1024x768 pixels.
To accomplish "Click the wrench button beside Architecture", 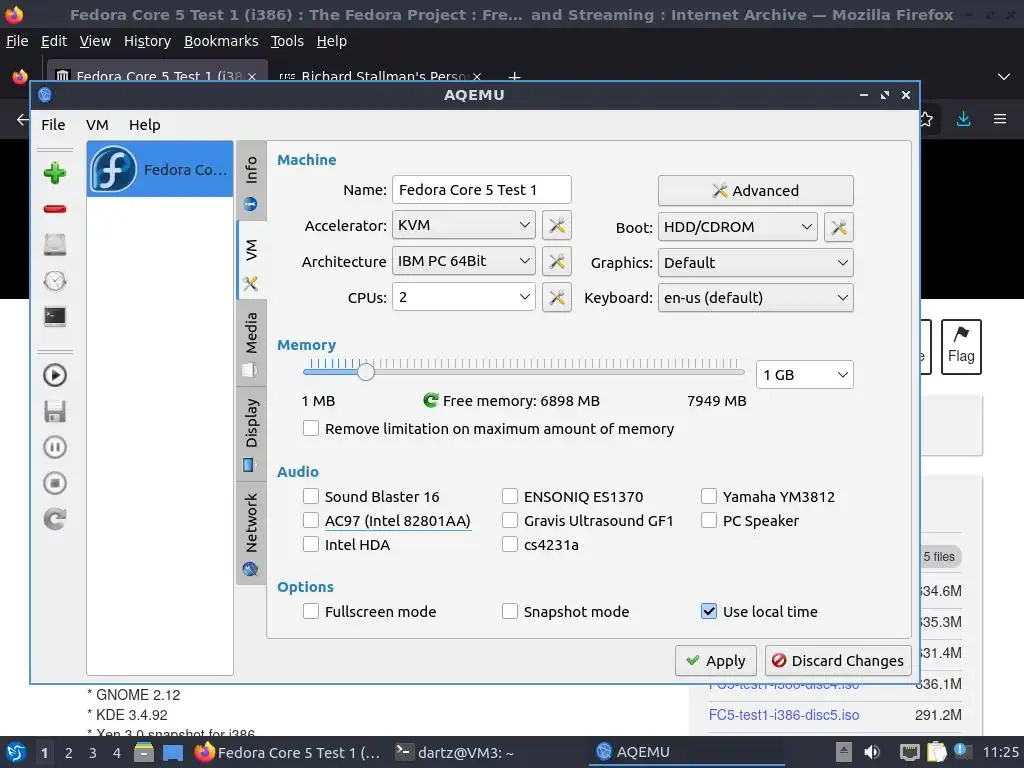I will (x=556, y=261).
